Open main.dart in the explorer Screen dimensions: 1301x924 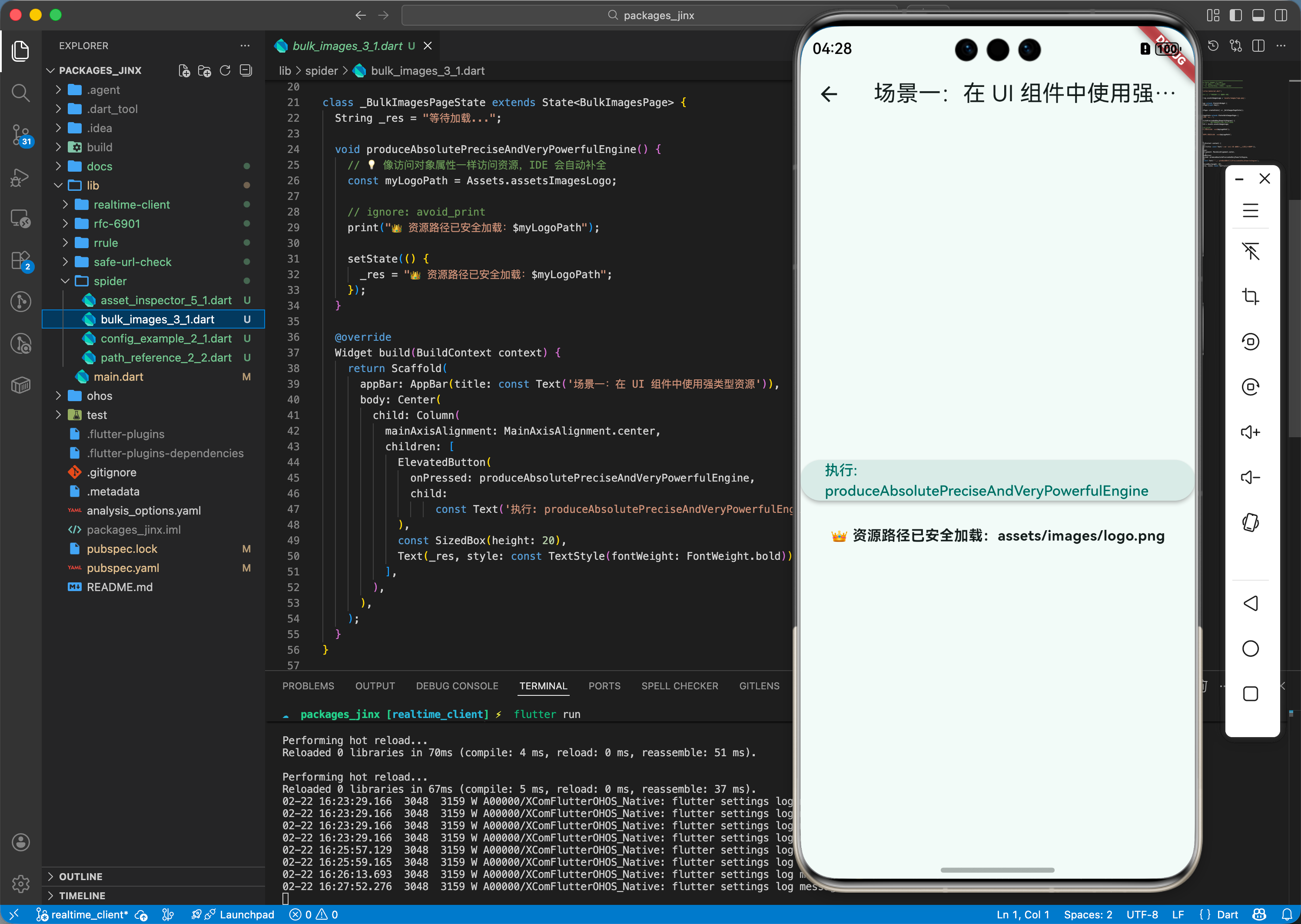coord(118,377)
